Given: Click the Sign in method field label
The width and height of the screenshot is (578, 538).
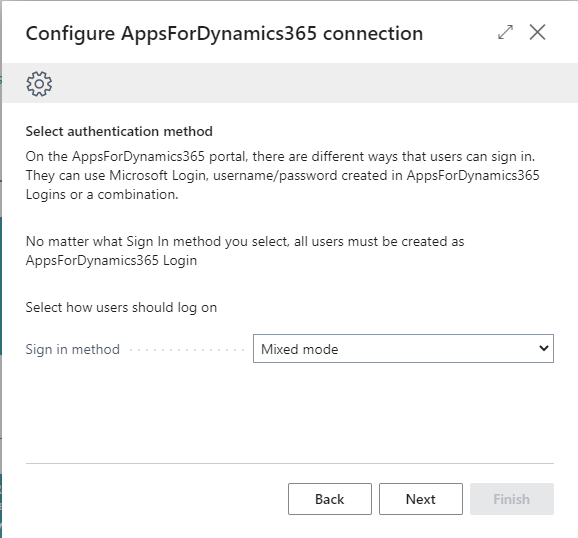Looking at the screenshot, I should (73, 349).
